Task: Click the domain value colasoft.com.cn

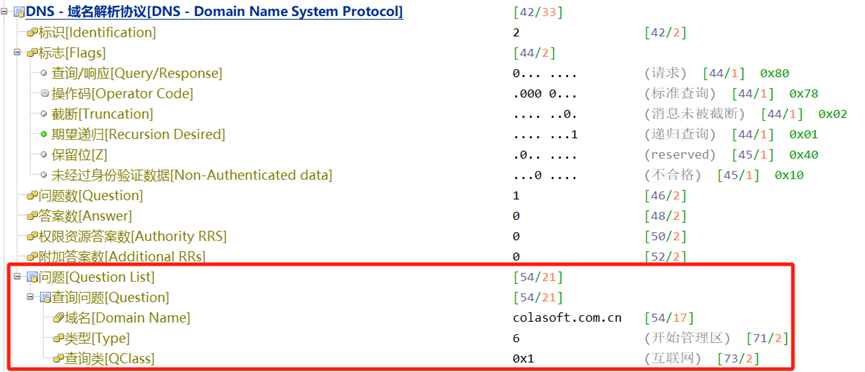Action: tap(567, 318)
